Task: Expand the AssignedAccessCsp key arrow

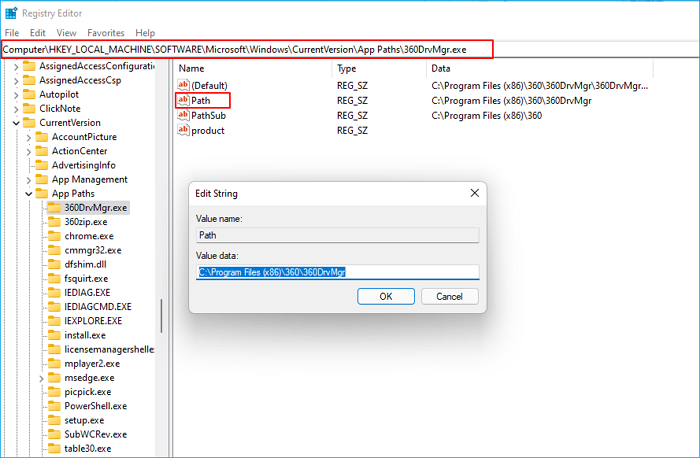Action: click(x=16, y=81)
